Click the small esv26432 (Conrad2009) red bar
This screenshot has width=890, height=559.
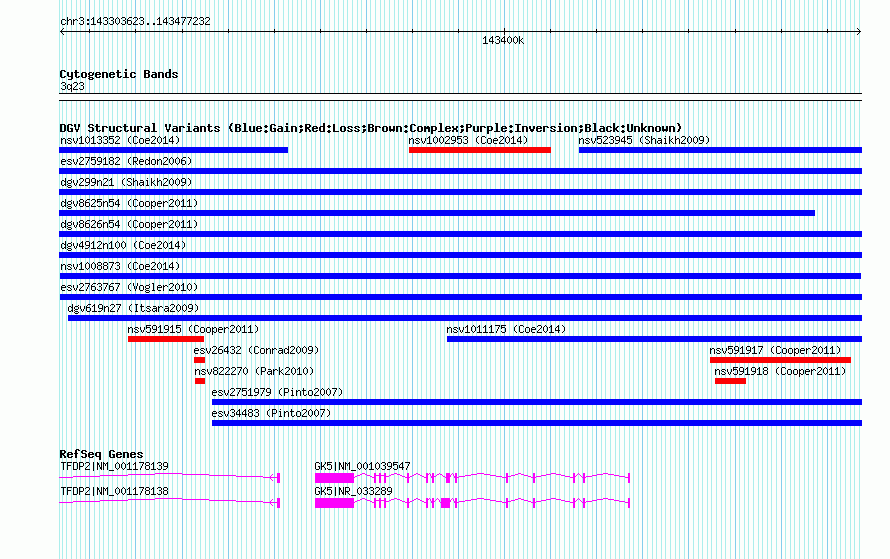[199, 360]
